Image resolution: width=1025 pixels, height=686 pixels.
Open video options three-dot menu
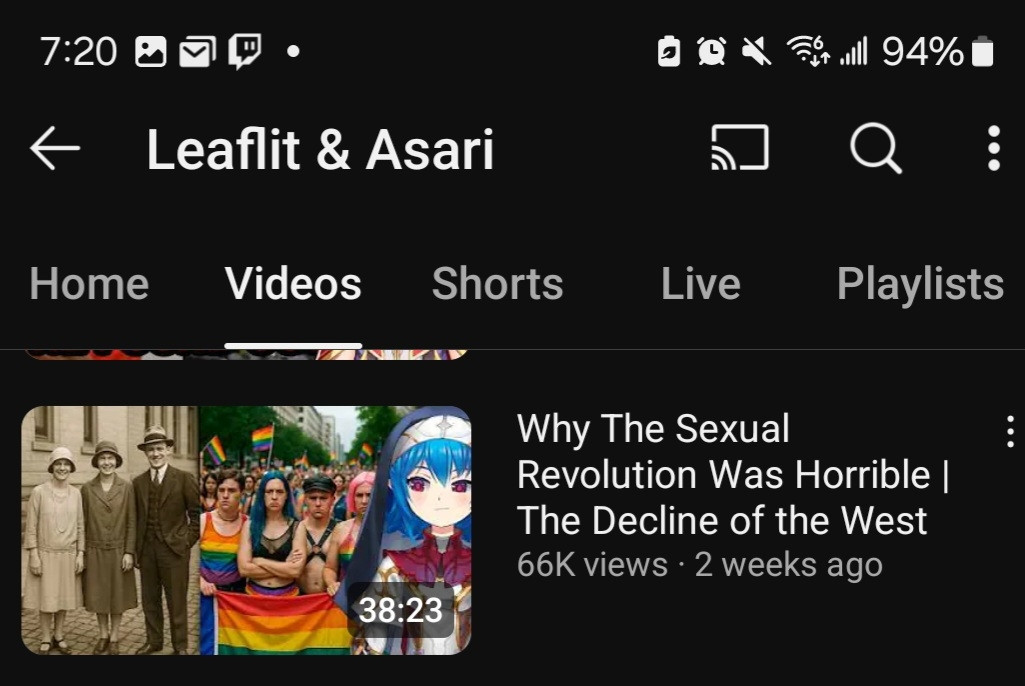(1011, 432)
